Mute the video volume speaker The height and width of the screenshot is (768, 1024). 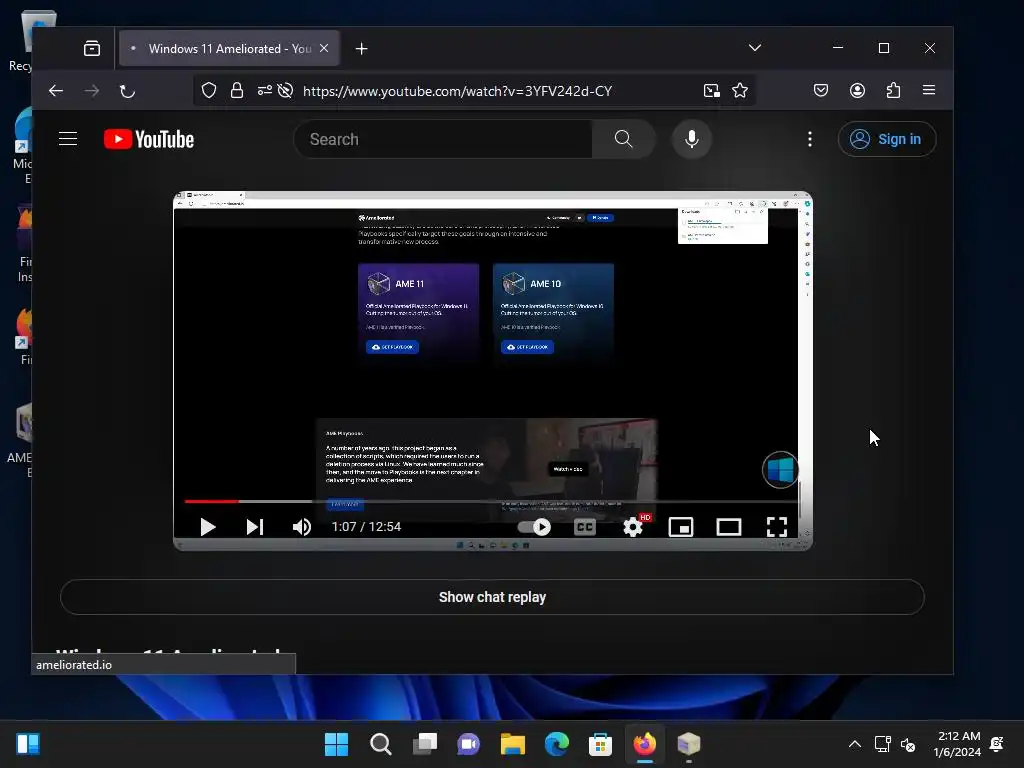(302, 527)
